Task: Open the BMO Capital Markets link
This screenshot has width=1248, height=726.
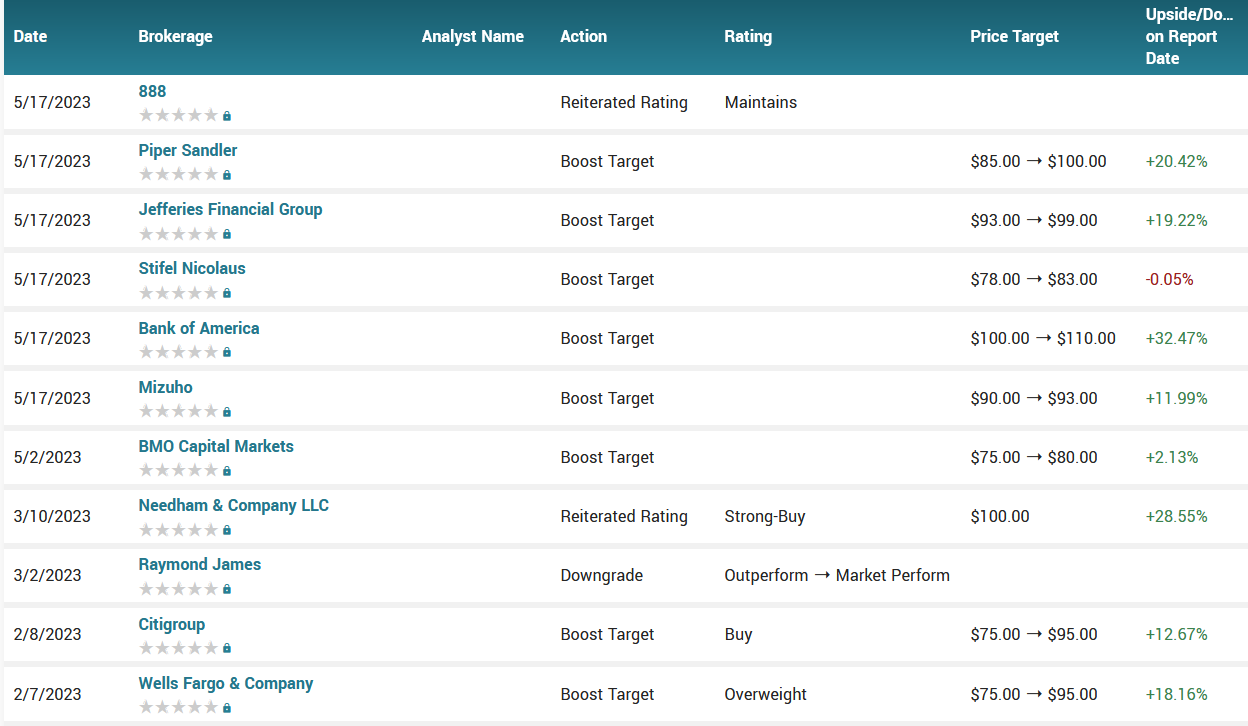Action: [216, 446]
